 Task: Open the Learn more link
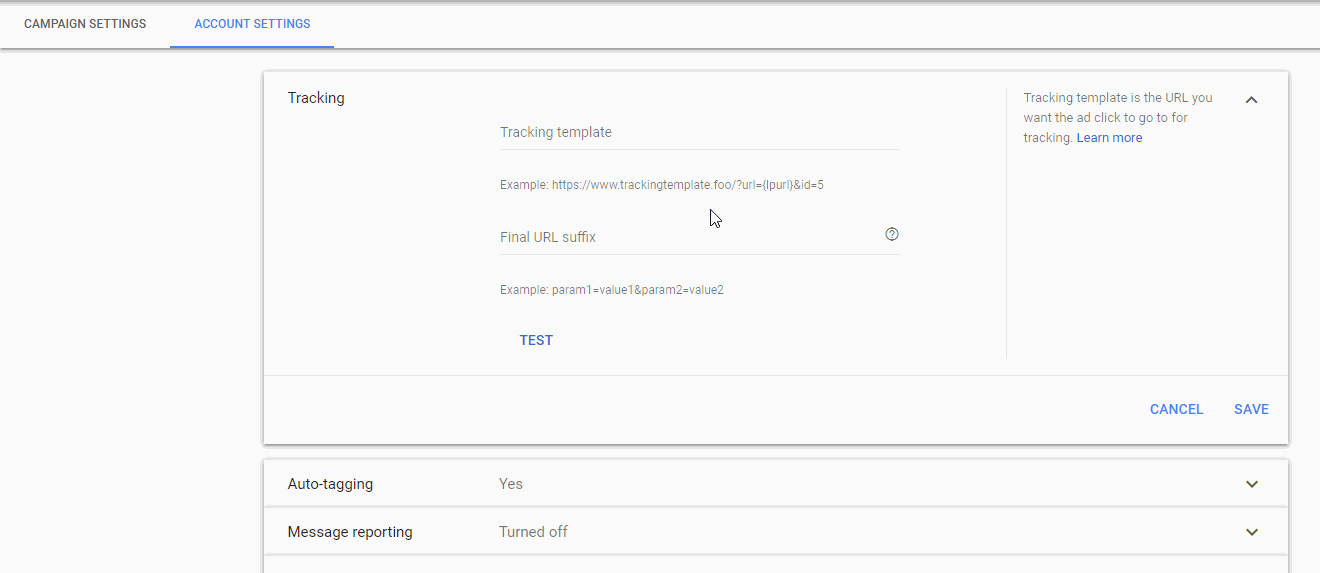click(1109, 138)
